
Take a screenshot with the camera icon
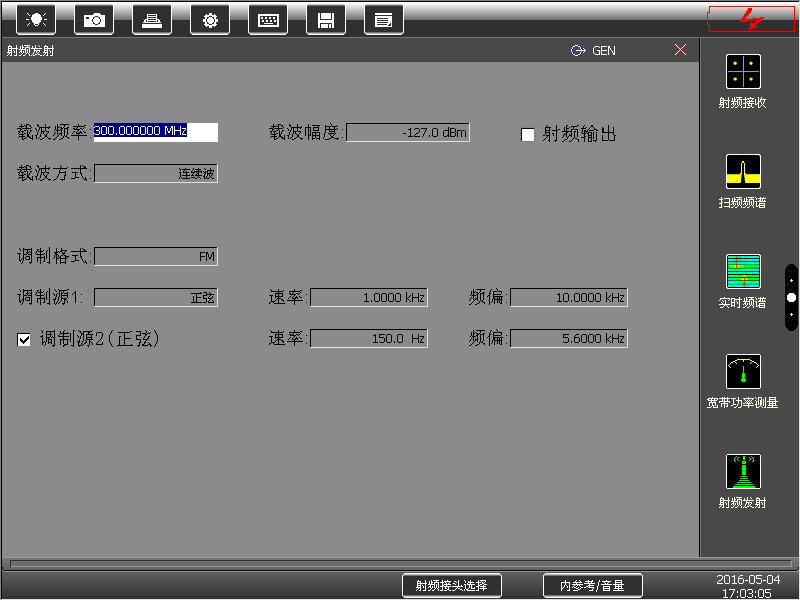pos(94,19)
